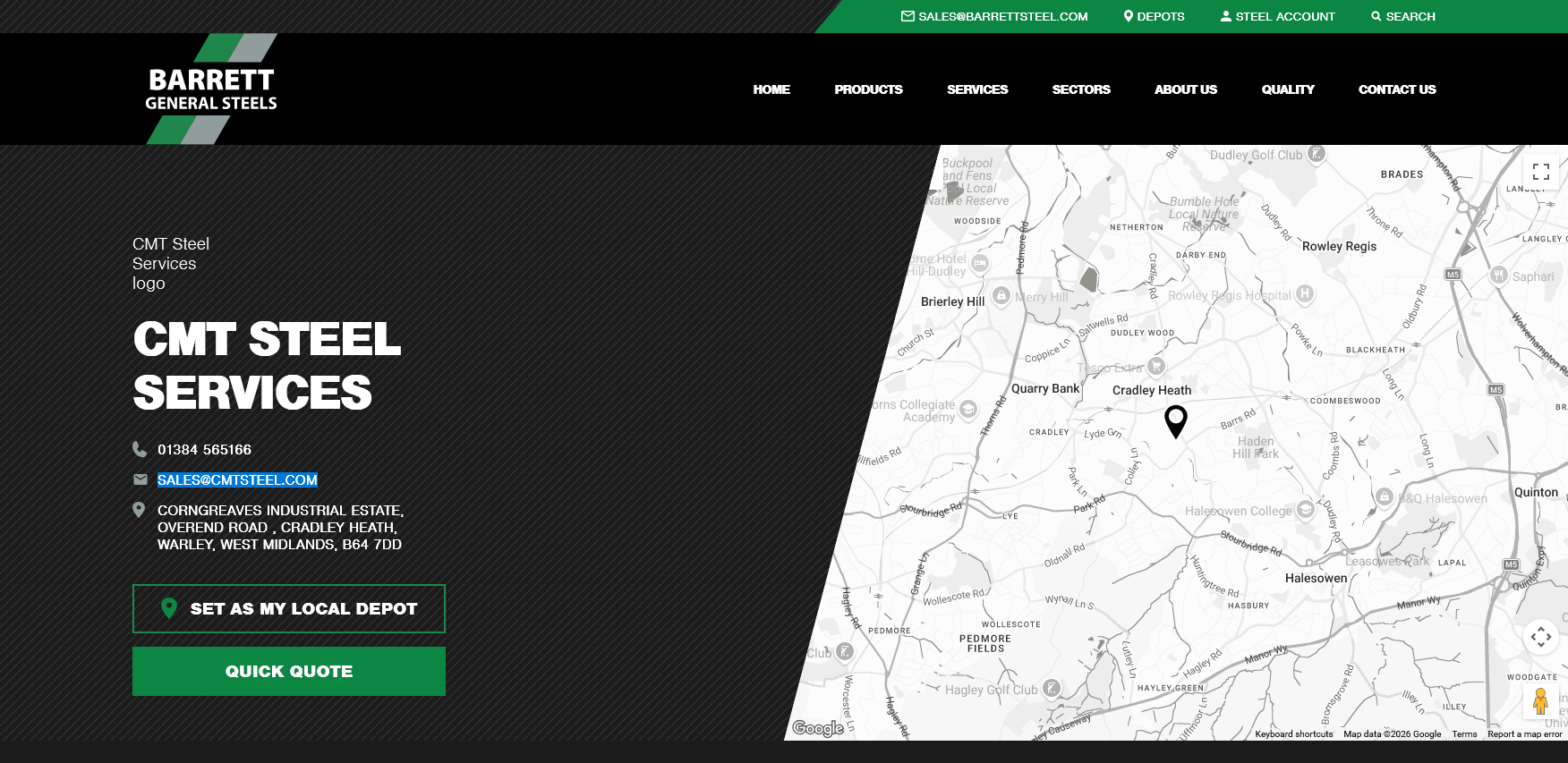Open the Search link in top bar
Screen dimensions: 1568x763
(x=1410, y=16)
